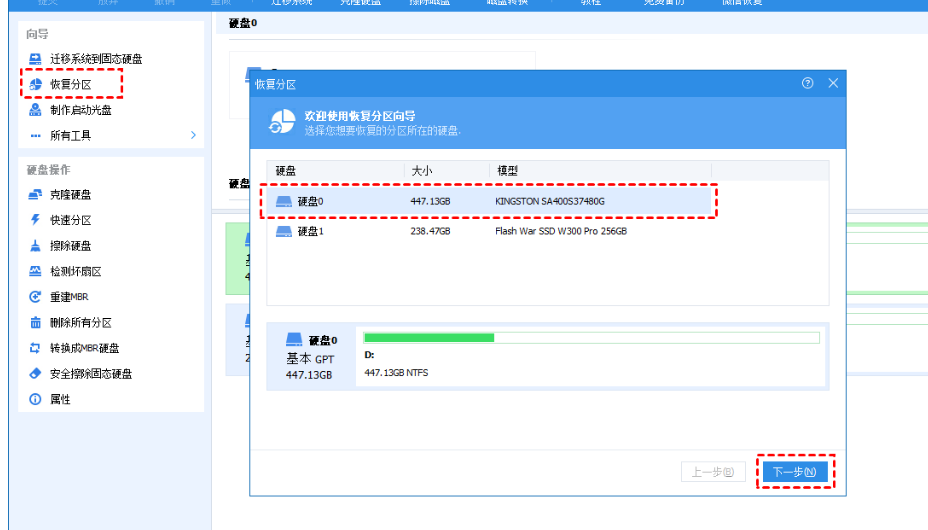928x530 pixels.
Task: Click the 快速分区 lightning icon
Action: tap(36, 220)
